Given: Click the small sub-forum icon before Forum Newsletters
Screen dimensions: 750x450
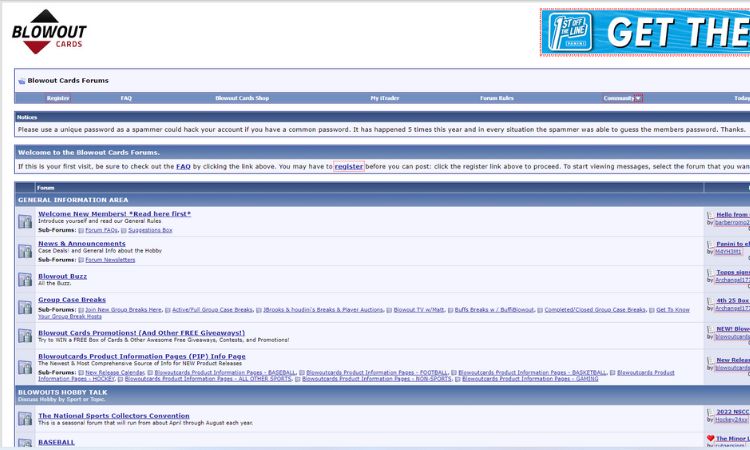Looking at the screenshot, I should (81, 260).
